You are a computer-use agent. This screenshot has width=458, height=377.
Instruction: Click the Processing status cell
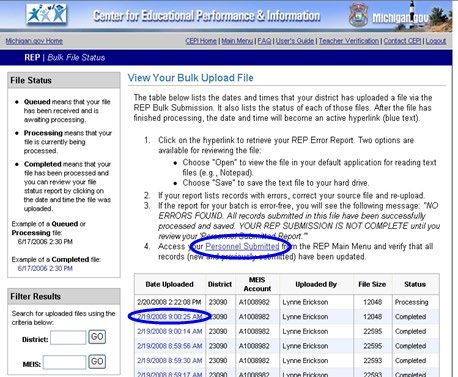point(412,302)
